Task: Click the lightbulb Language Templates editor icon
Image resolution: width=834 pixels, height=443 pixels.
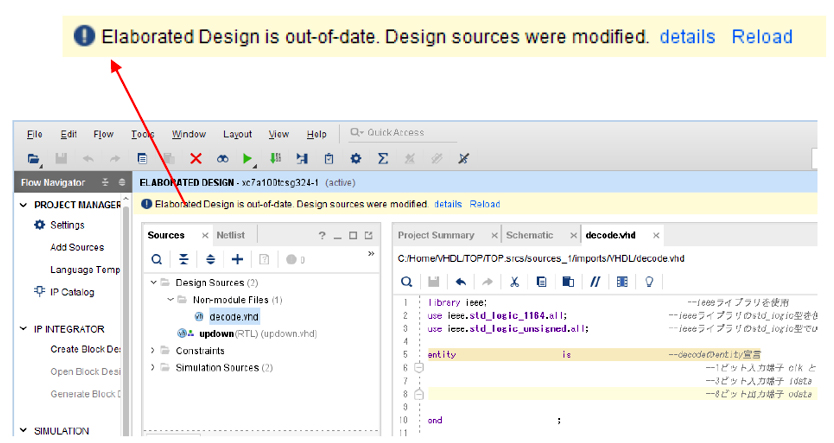Action: click(649, 282)
